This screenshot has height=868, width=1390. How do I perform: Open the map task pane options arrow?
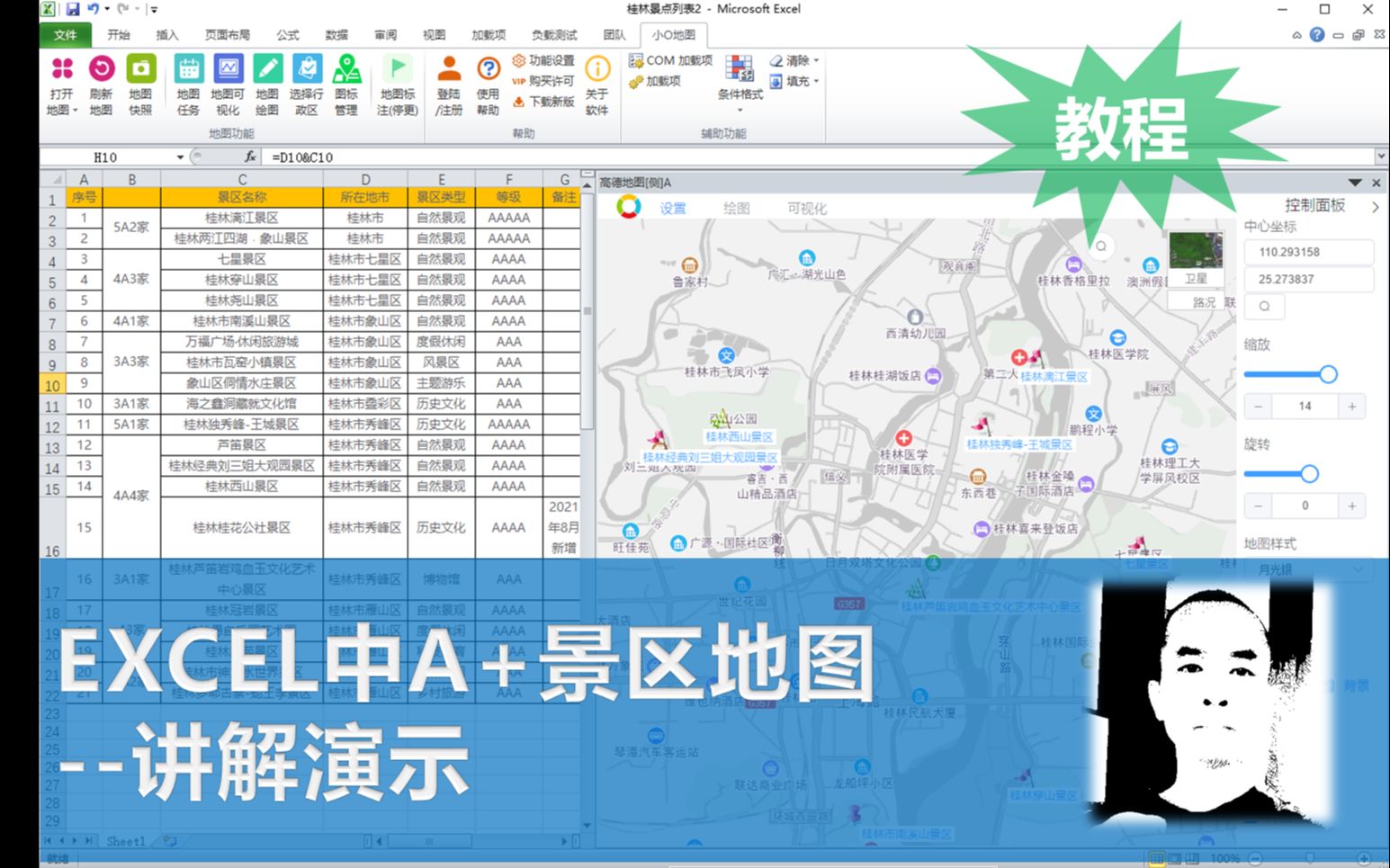pyautogui.click(x=1355, y=183)
